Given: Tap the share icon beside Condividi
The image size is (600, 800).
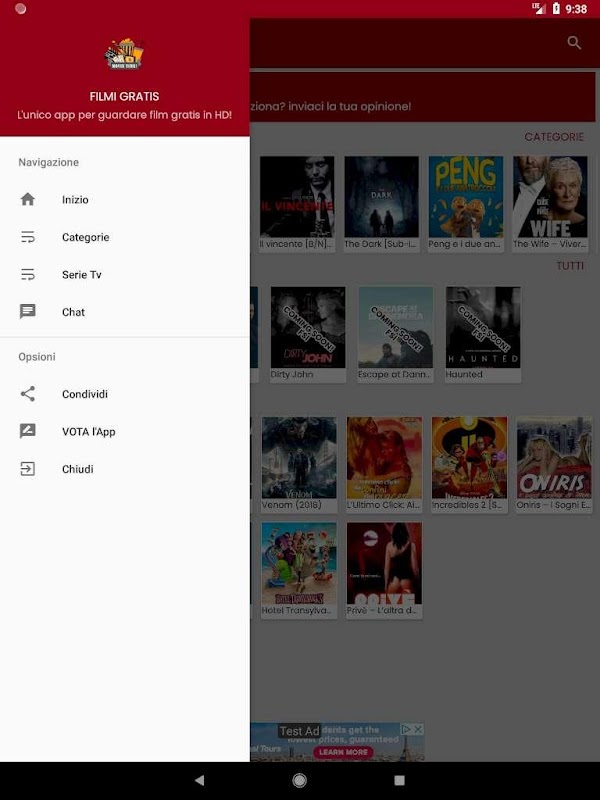Looking at the screenshot, I should click(x=28, y=394).
